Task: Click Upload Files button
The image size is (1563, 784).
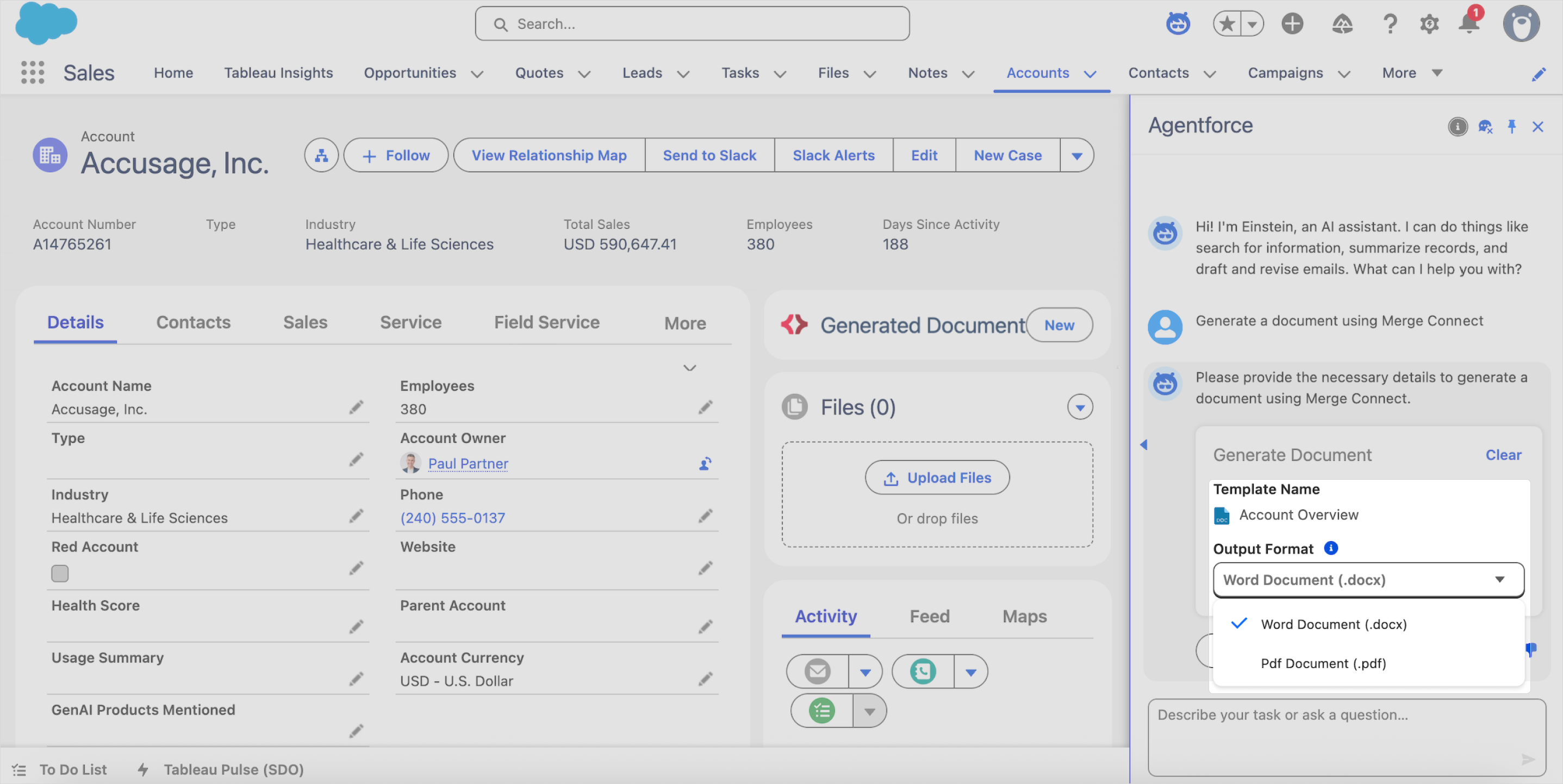Action: click(937, 477)
